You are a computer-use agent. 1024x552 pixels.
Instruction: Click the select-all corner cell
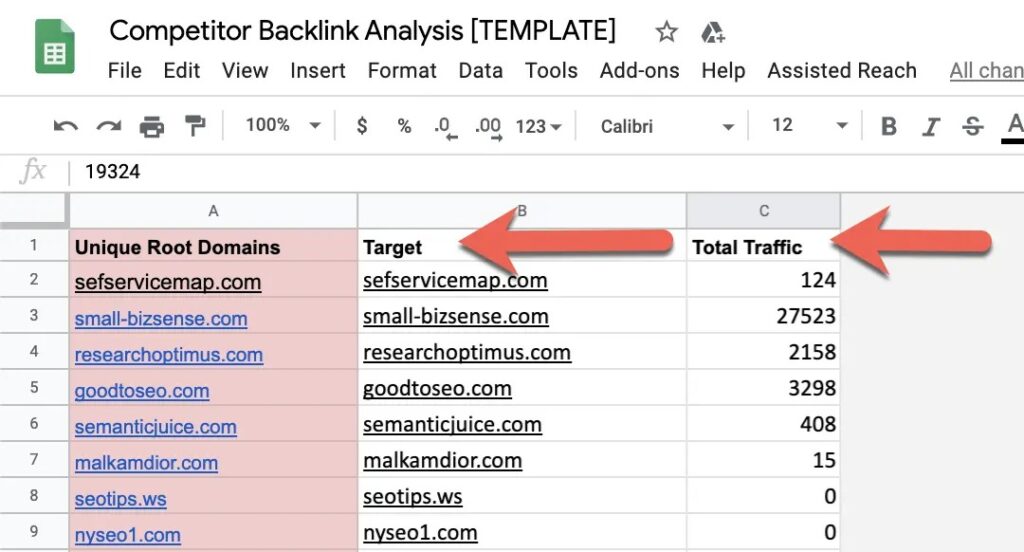(x=33, y=210)
